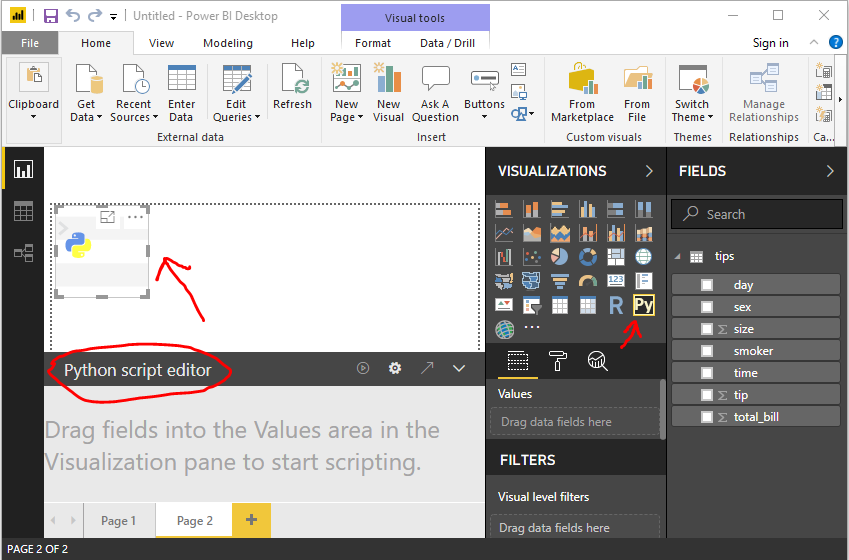Save the report with floppy icon
The image size is (849, 560).
click(50, 16)
